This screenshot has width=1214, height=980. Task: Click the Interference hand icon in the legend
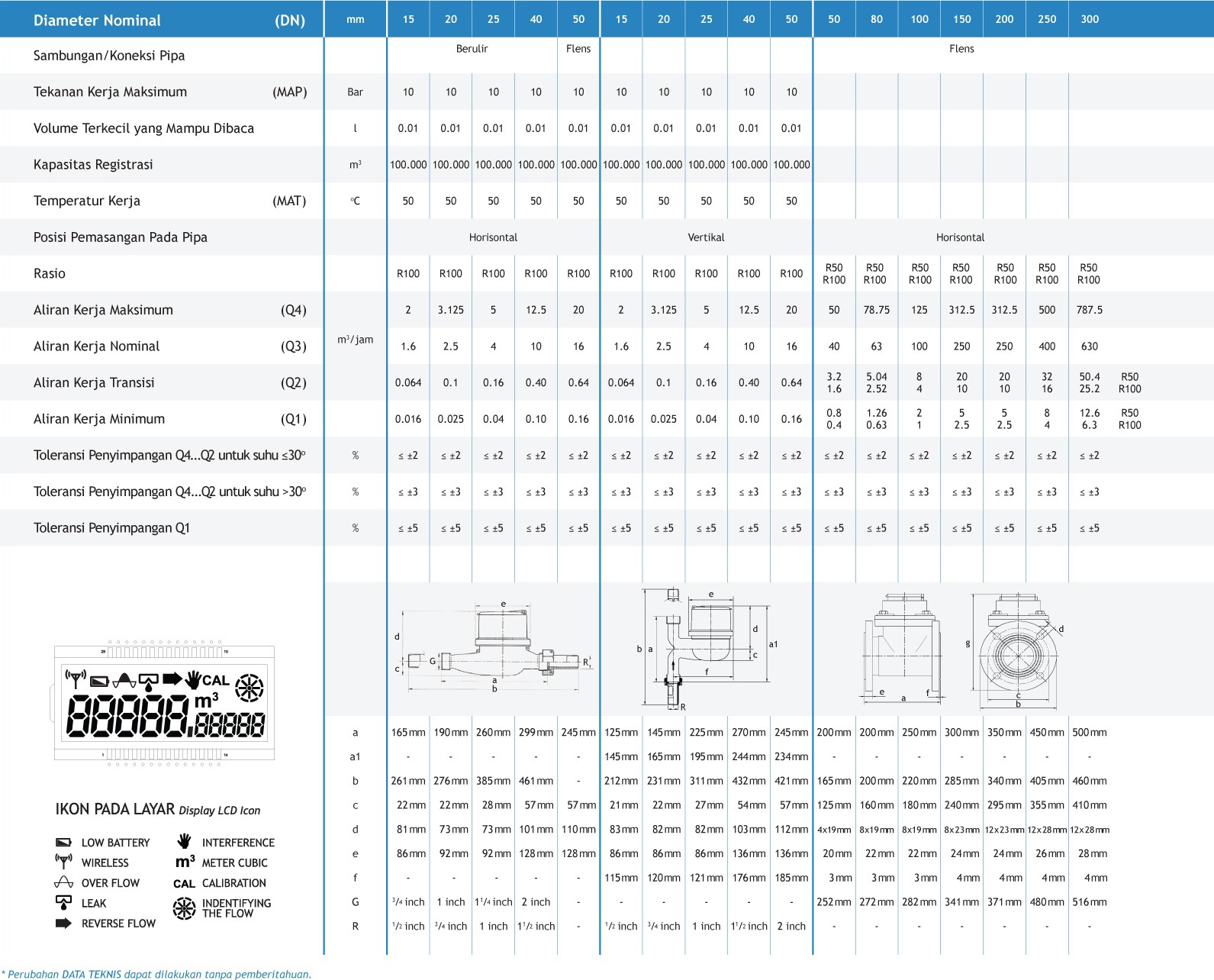(184, 841)
